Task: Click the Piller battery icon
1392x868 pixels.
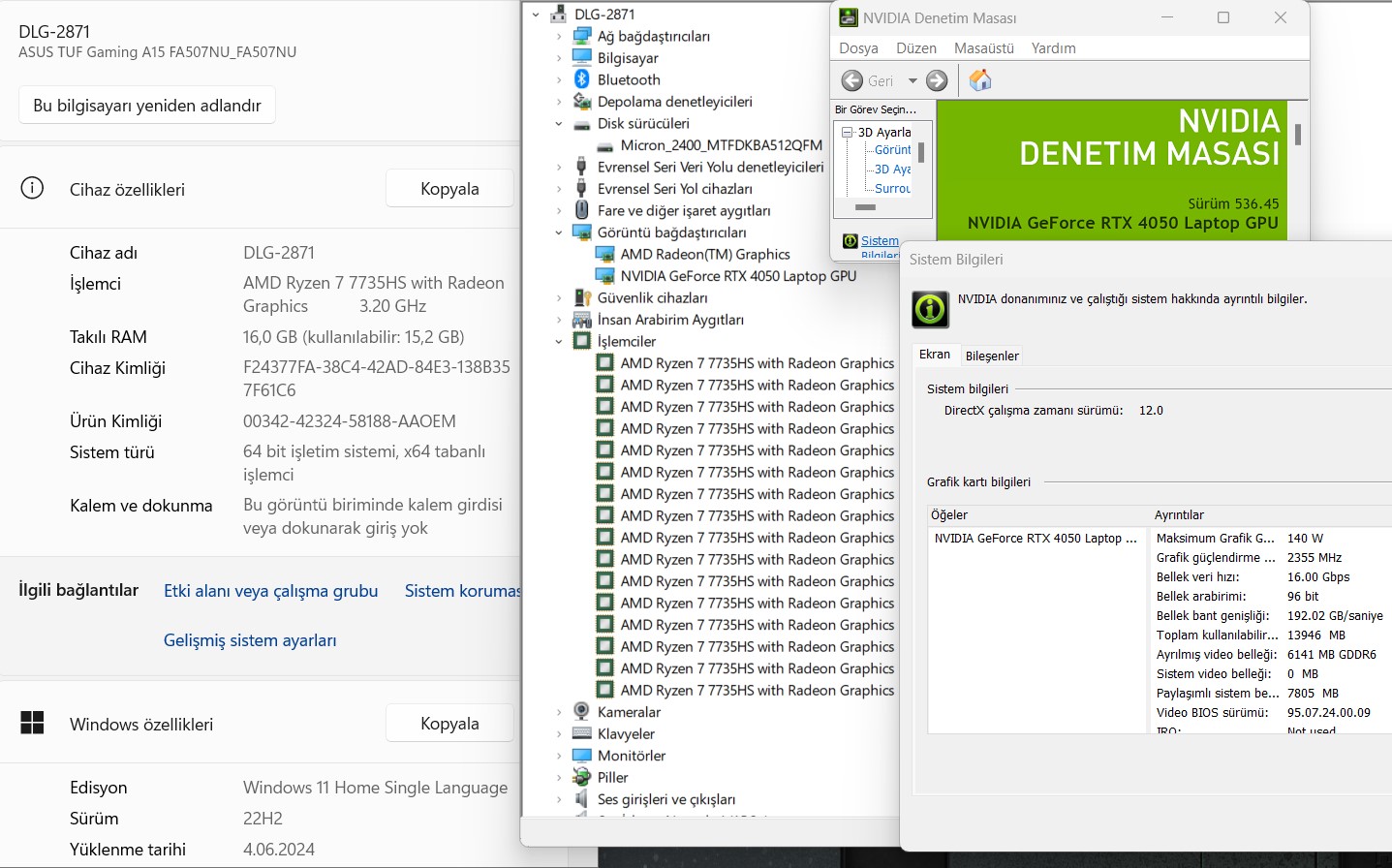Action: 582,777
